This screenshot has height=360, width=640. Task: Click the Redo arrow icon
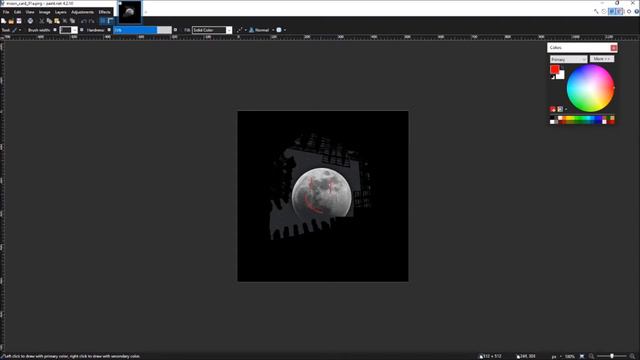[x=92, y=21]
